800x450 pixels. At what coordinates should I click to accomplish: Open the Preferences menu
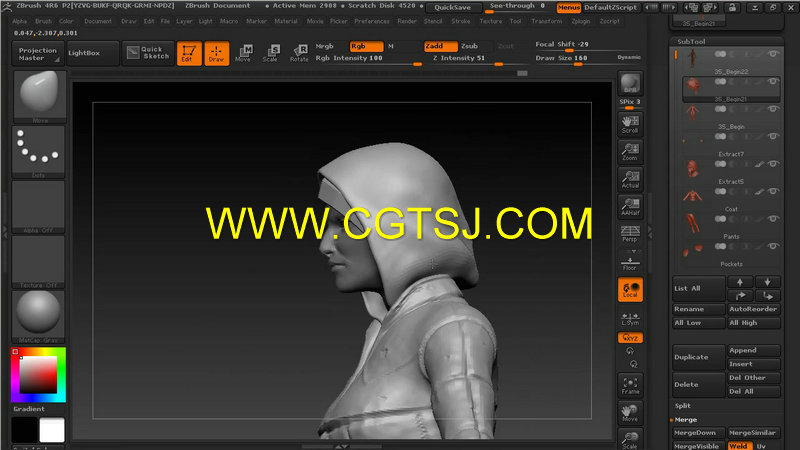coord(371,21)
